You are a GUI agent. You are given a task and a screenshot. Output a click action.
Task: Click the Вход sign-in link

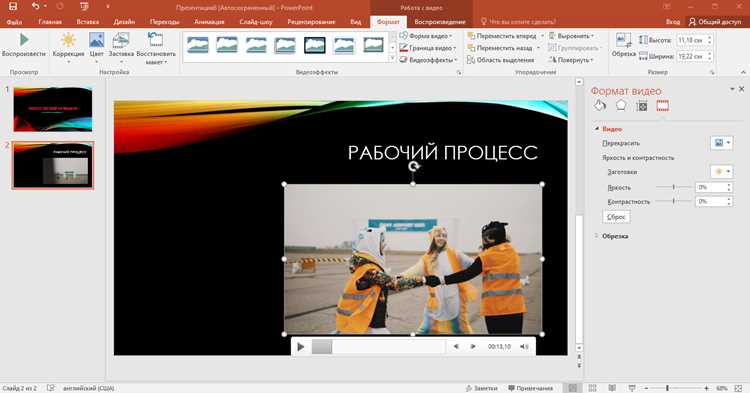pos(673,22)
